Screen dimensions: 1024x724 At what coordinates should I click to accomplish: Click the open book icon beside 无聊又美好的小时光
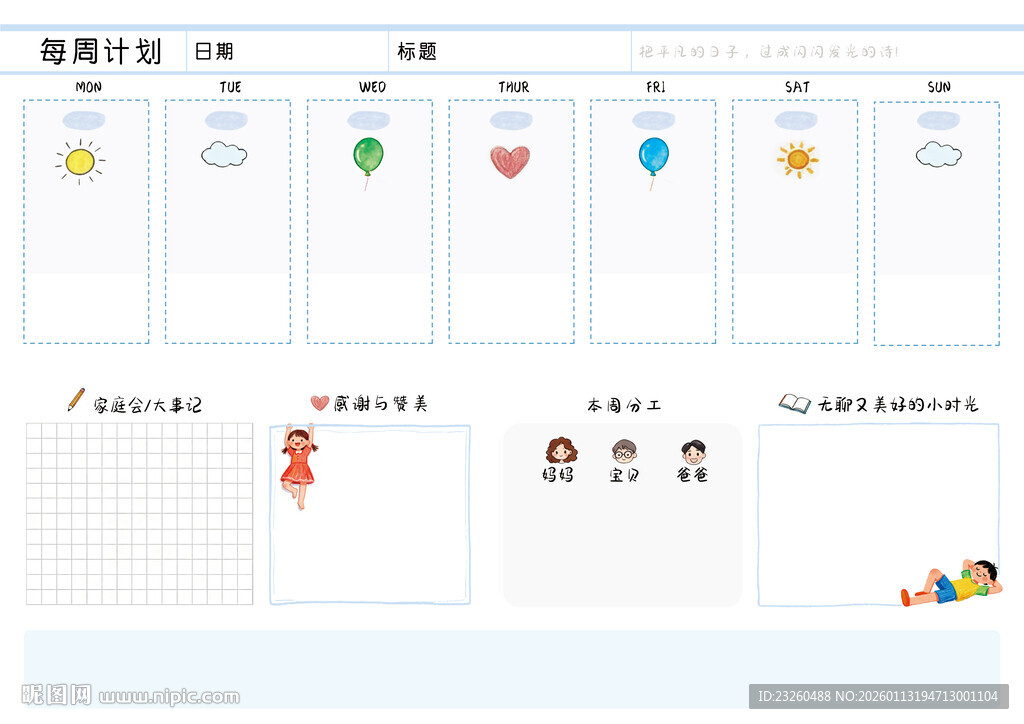(x=794, y=403)
